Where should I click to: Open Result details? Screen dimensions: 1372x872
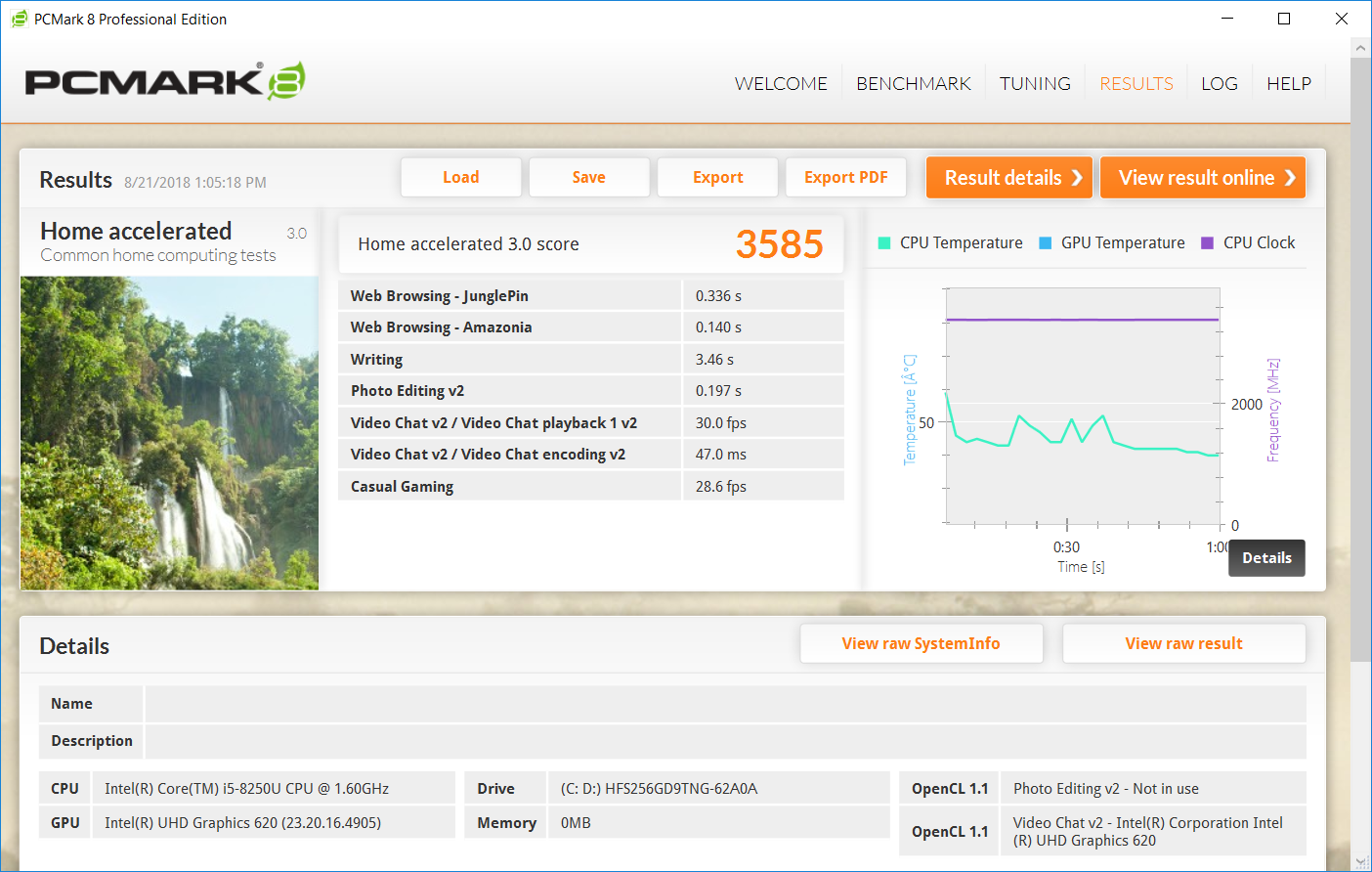pos(1011,178)
